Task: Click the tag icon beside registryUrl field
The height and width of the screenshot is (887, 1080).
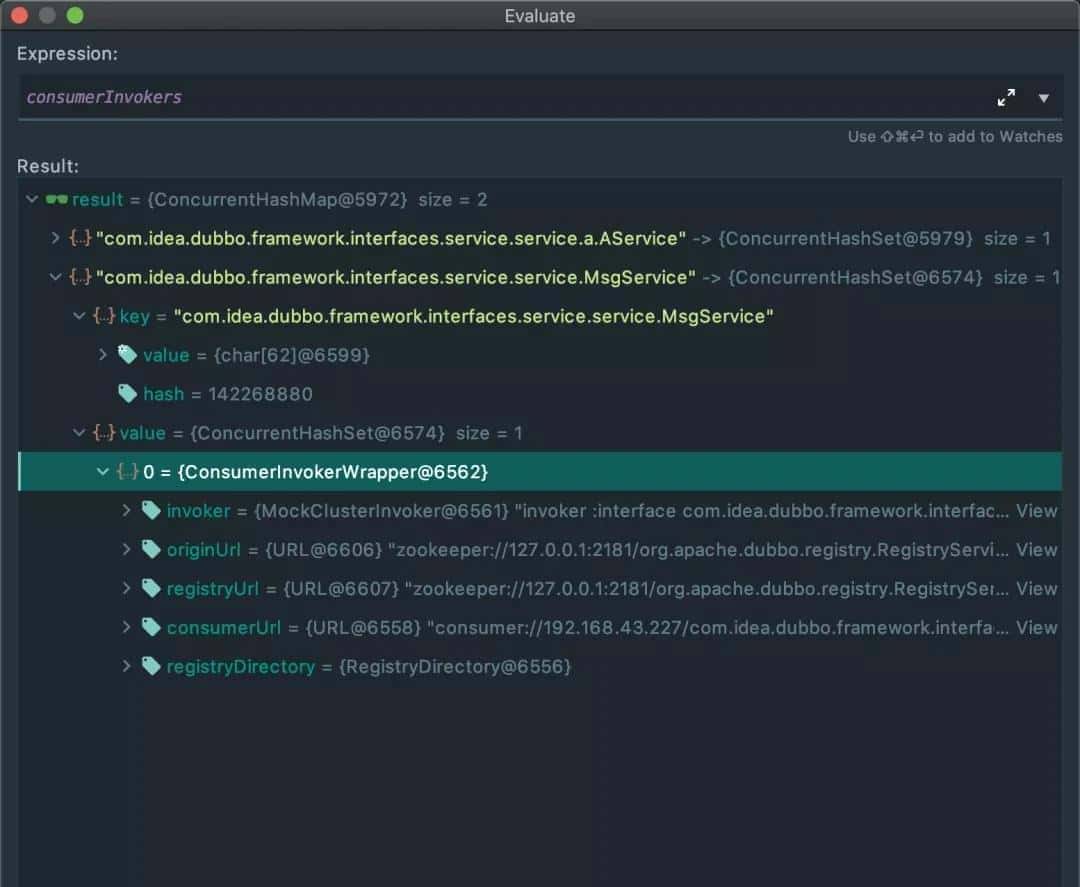Action: coord(151,589)
